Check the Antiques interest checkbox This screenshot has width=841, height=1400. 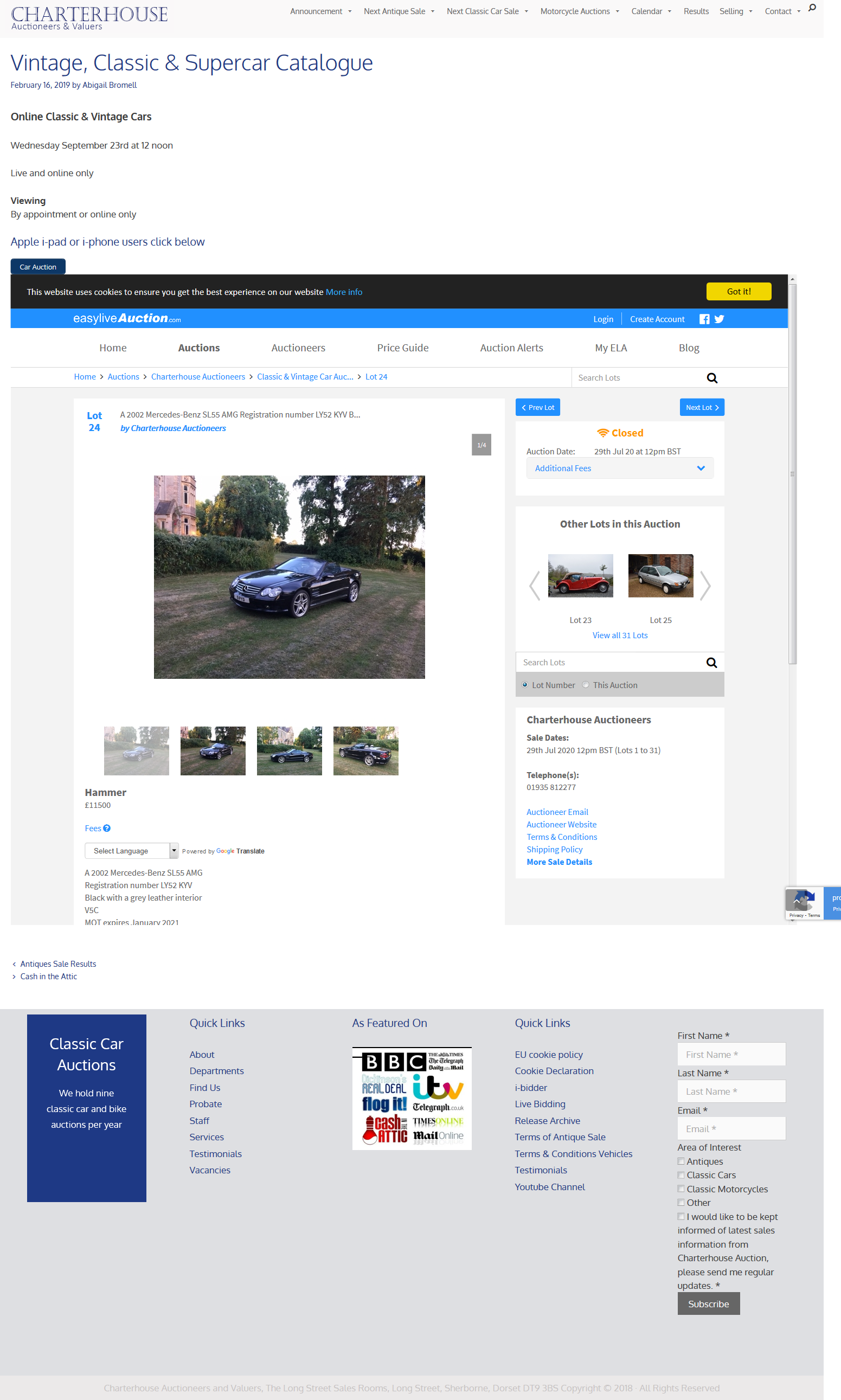click(681, 1161)
